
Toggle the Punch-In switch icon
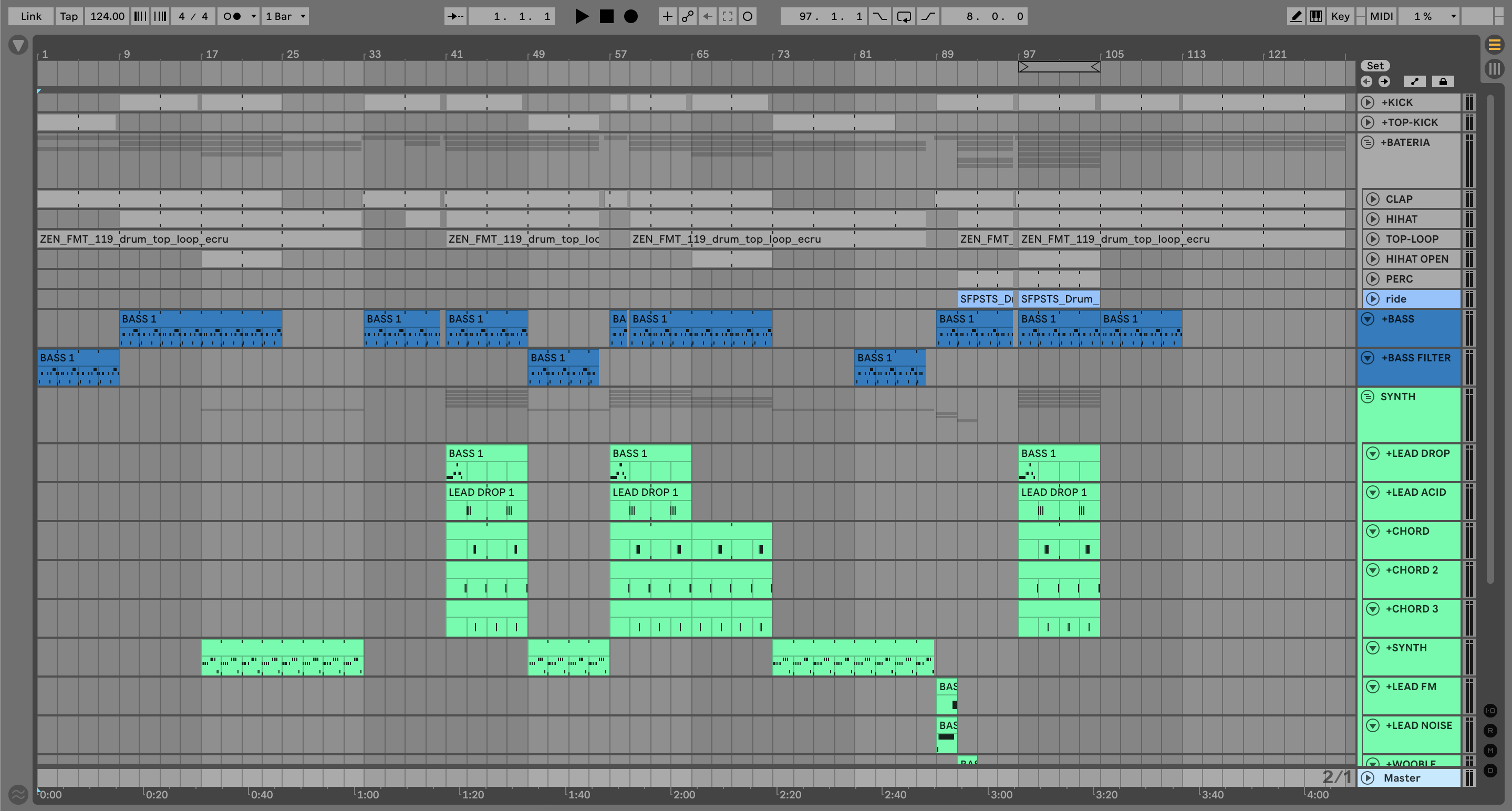pyautogui.click(x=879, y=16)
